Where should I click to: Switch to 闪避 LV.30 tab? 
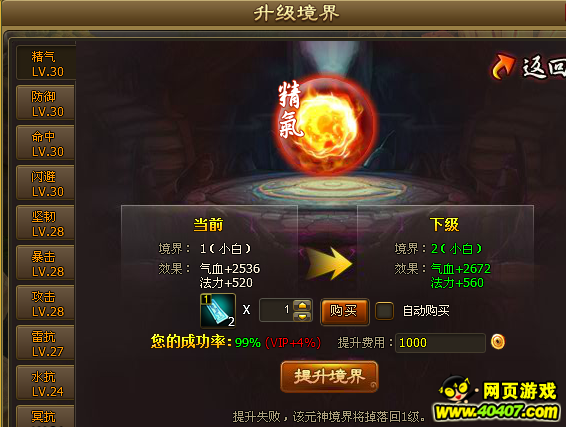pyautogui.click(x=45, y=183)
